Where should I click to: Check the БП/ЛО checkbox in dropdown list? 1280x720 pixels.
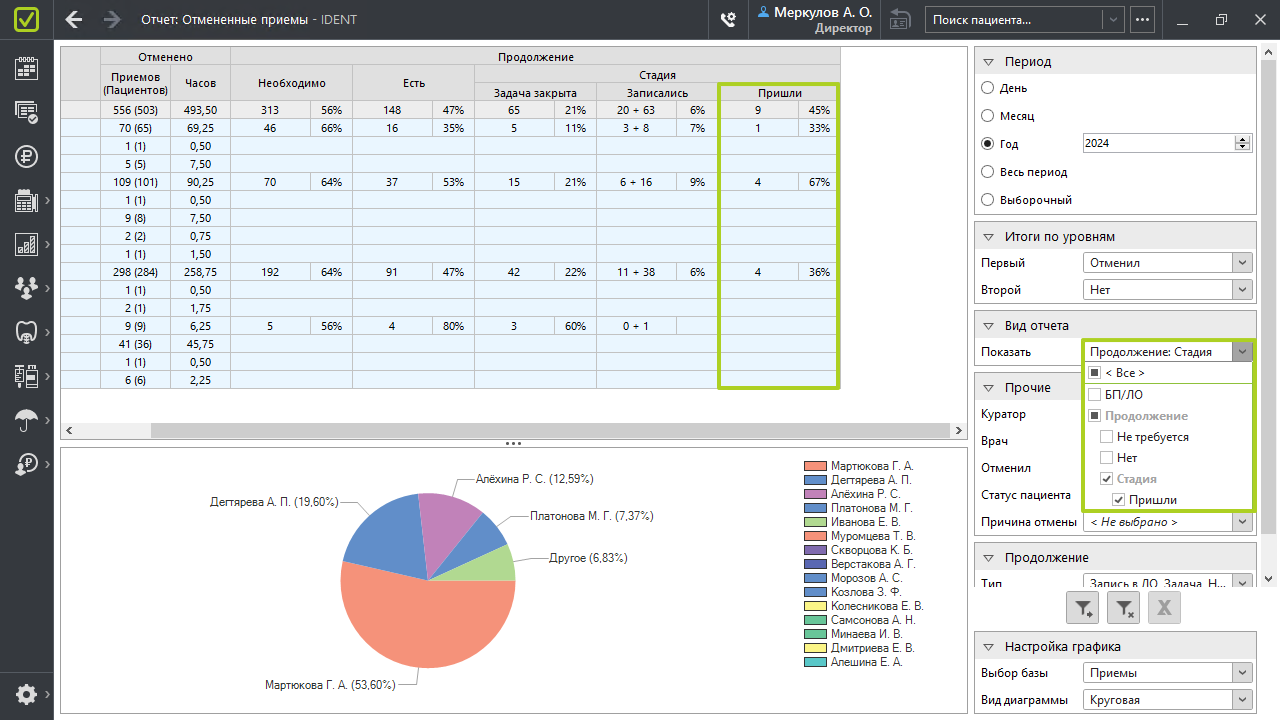pos(1094,394)
